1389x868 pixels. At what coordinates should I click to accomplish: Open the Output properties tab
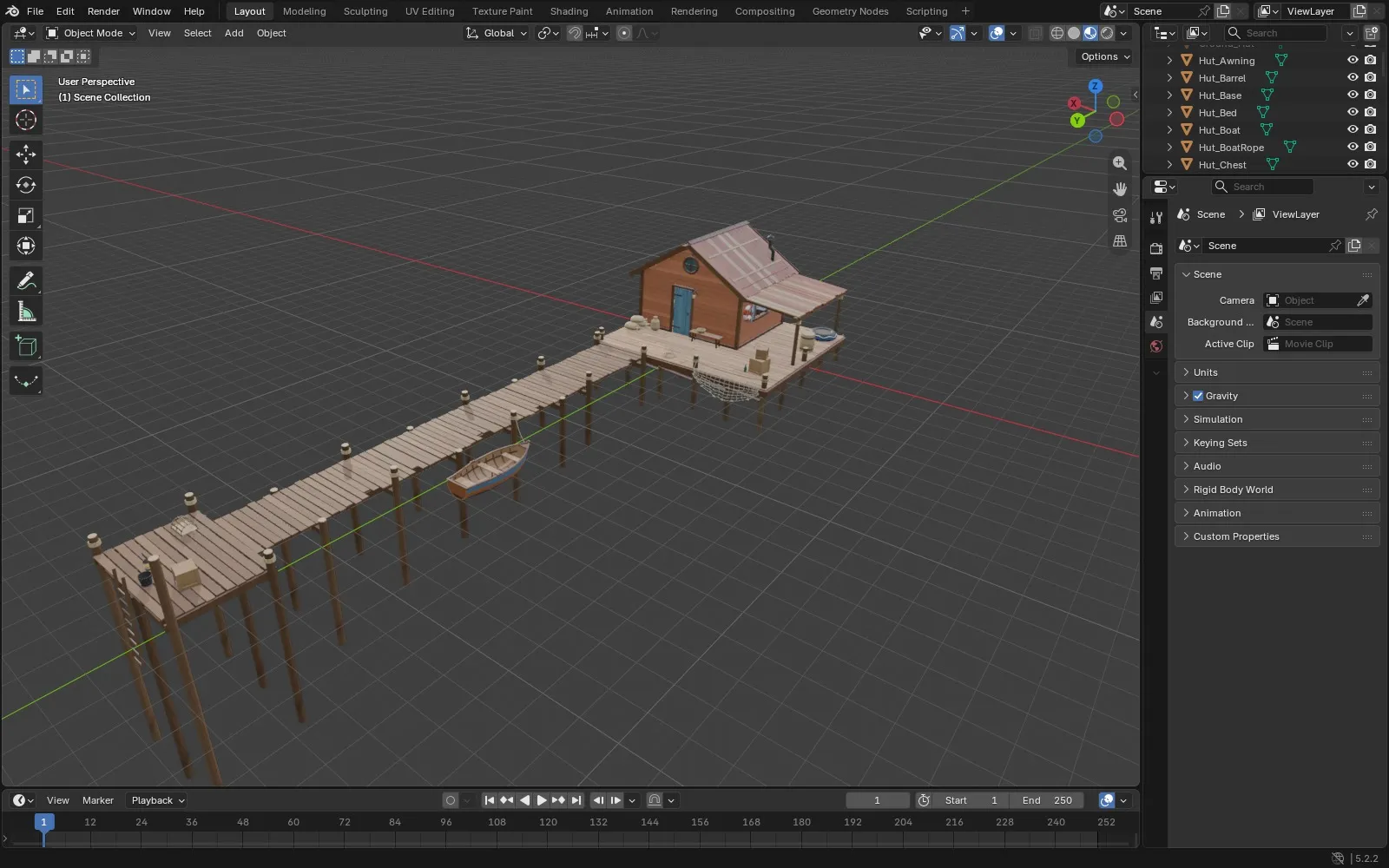pos(1156,273)
